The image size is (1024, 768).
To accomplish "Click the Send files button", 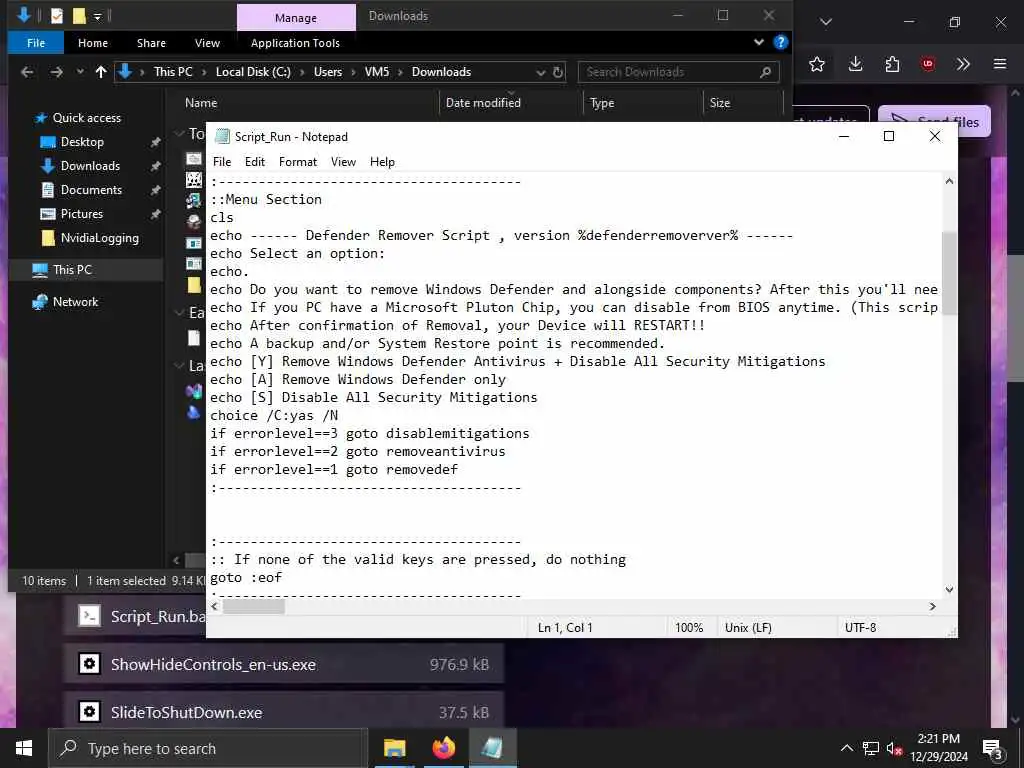I will tap(934, 121).
